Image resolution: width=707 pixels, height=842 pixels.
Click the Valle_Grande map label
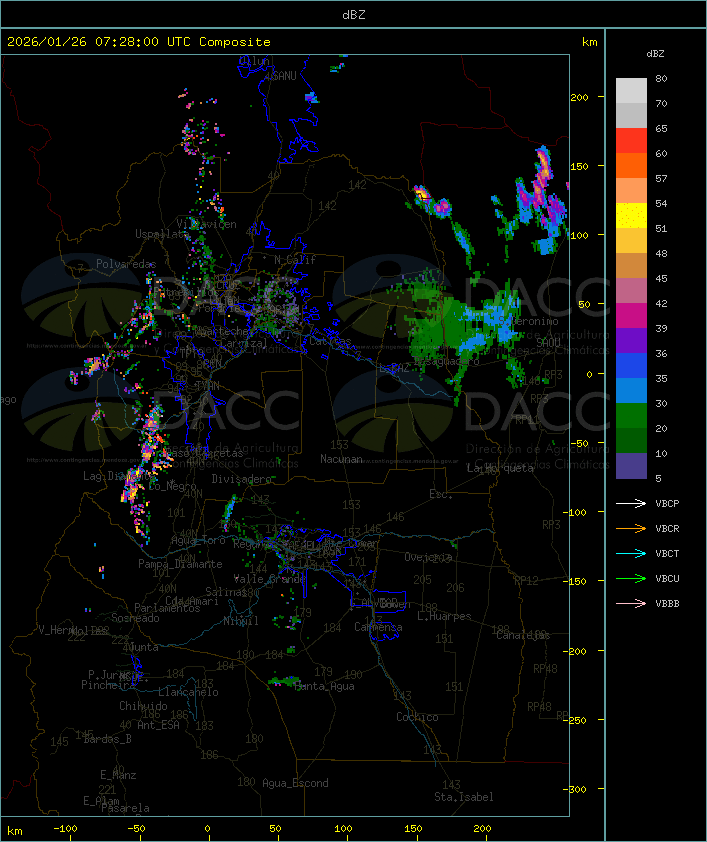[x=269, y=579]
